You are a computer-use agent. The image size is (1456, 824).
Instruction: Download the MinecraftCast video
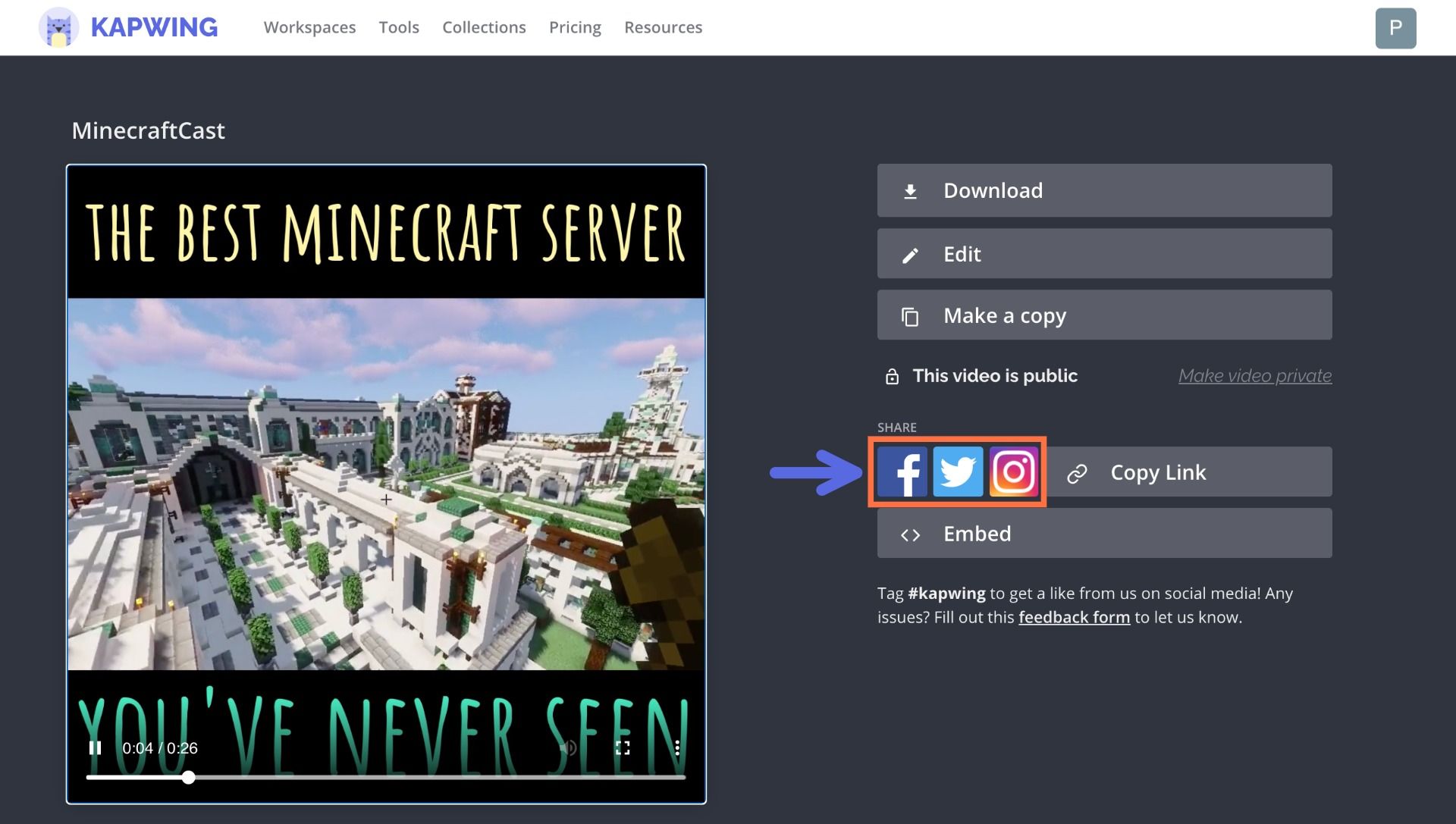click(1104, 190)
